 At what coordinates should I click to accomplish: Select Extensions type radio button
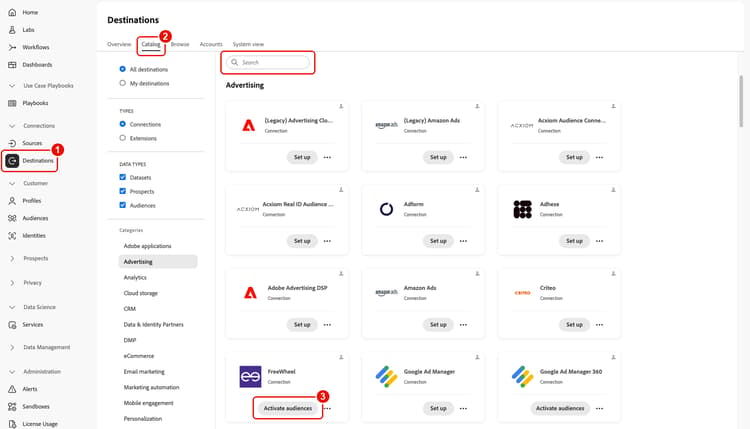[122, 138]
